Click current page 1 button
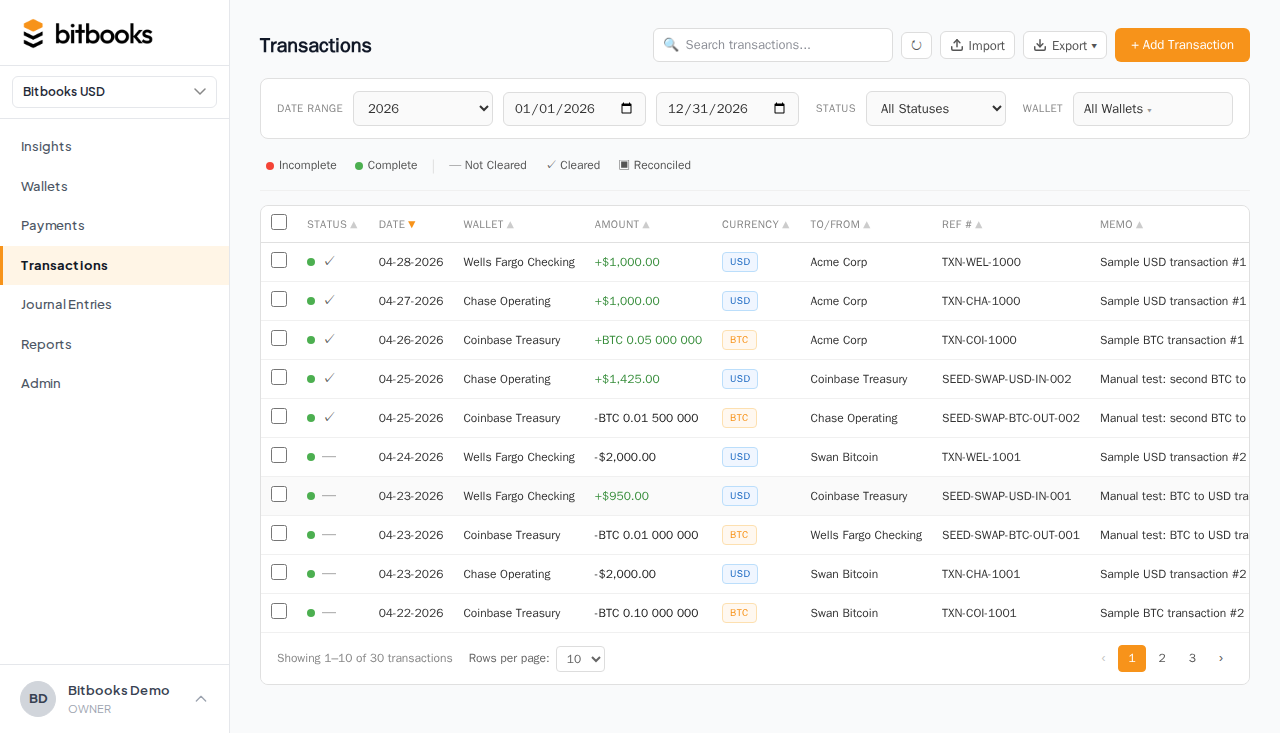 1132,658
